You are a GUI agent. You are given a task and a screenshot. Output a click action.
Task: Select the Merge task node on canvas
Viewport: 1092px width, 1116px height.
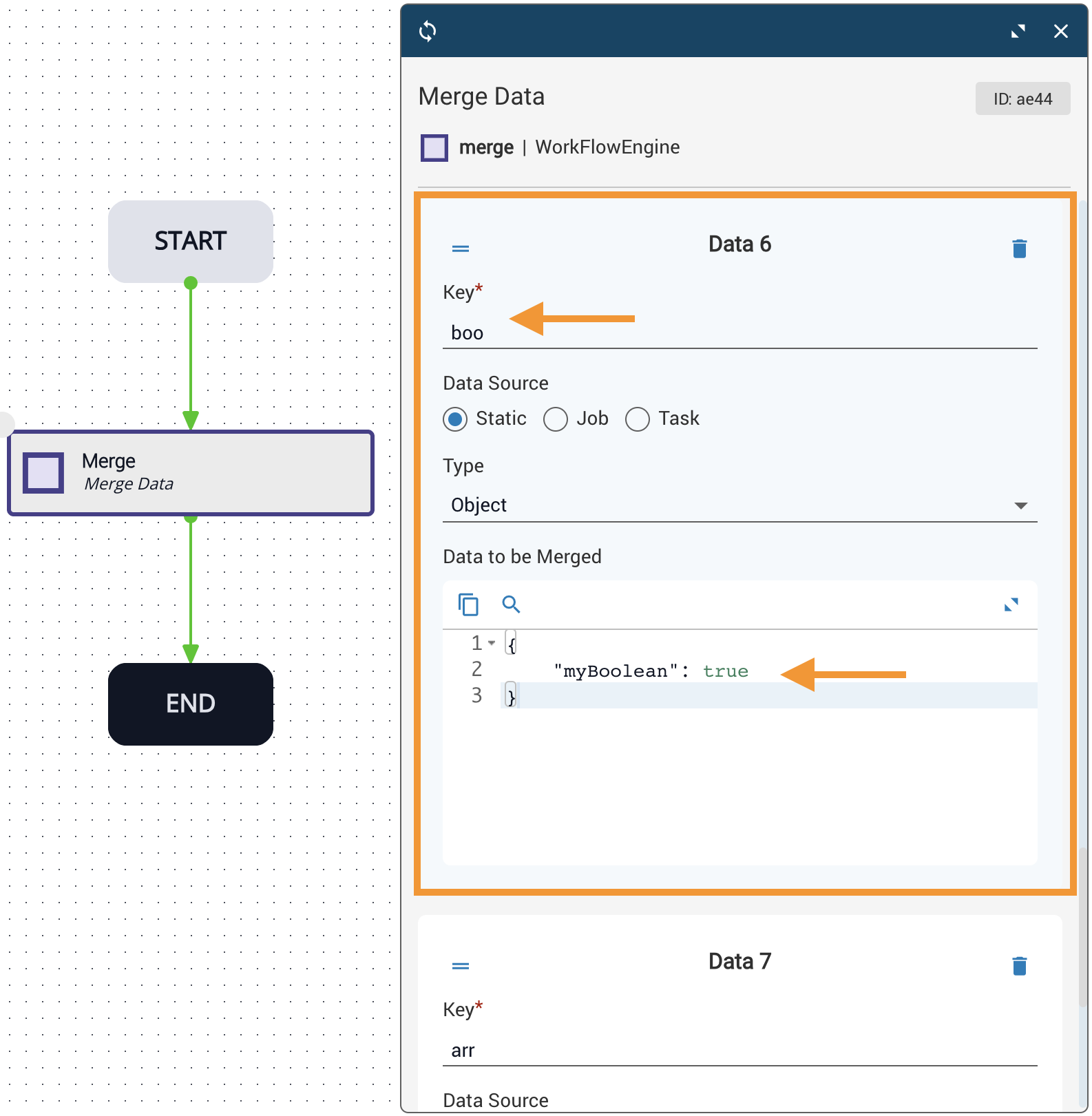pos(191,473)
